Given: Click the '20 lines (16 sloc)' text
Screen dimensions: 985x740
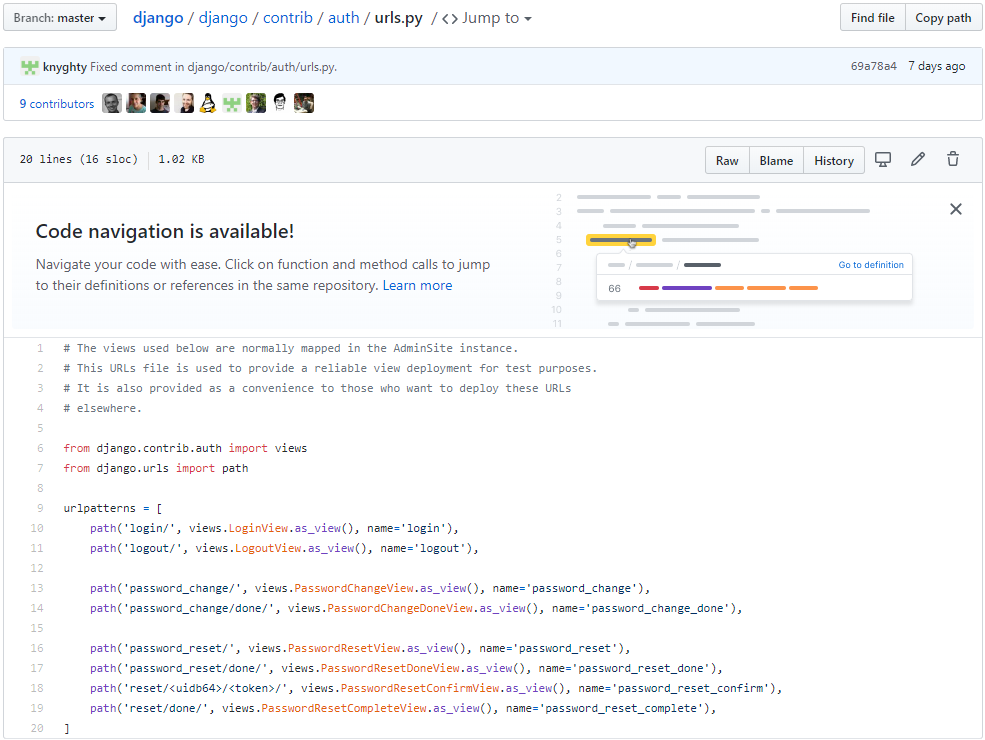Looking at the screenshot, I should click(79, 160).
